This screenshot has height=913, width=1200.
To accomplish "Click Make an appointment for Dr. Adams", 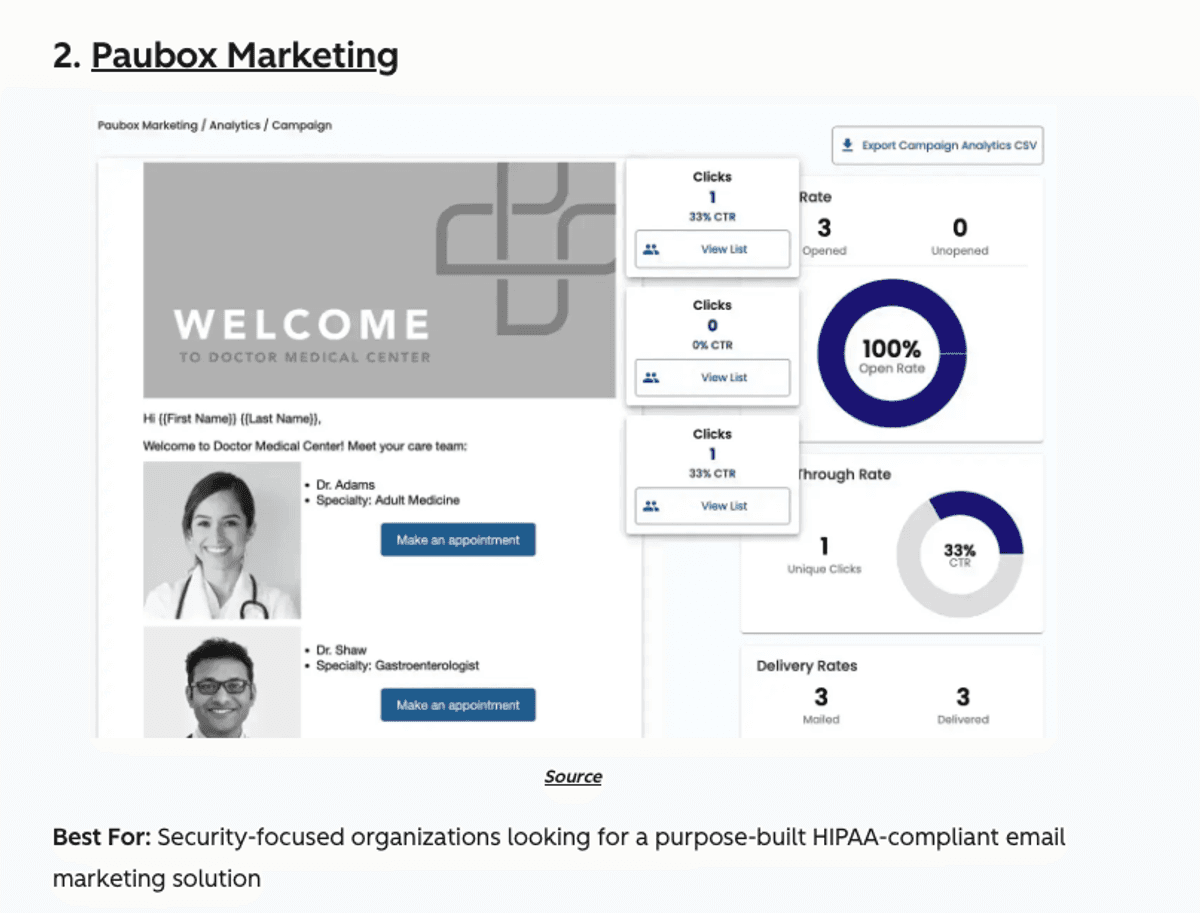I will tap(458, 540).
